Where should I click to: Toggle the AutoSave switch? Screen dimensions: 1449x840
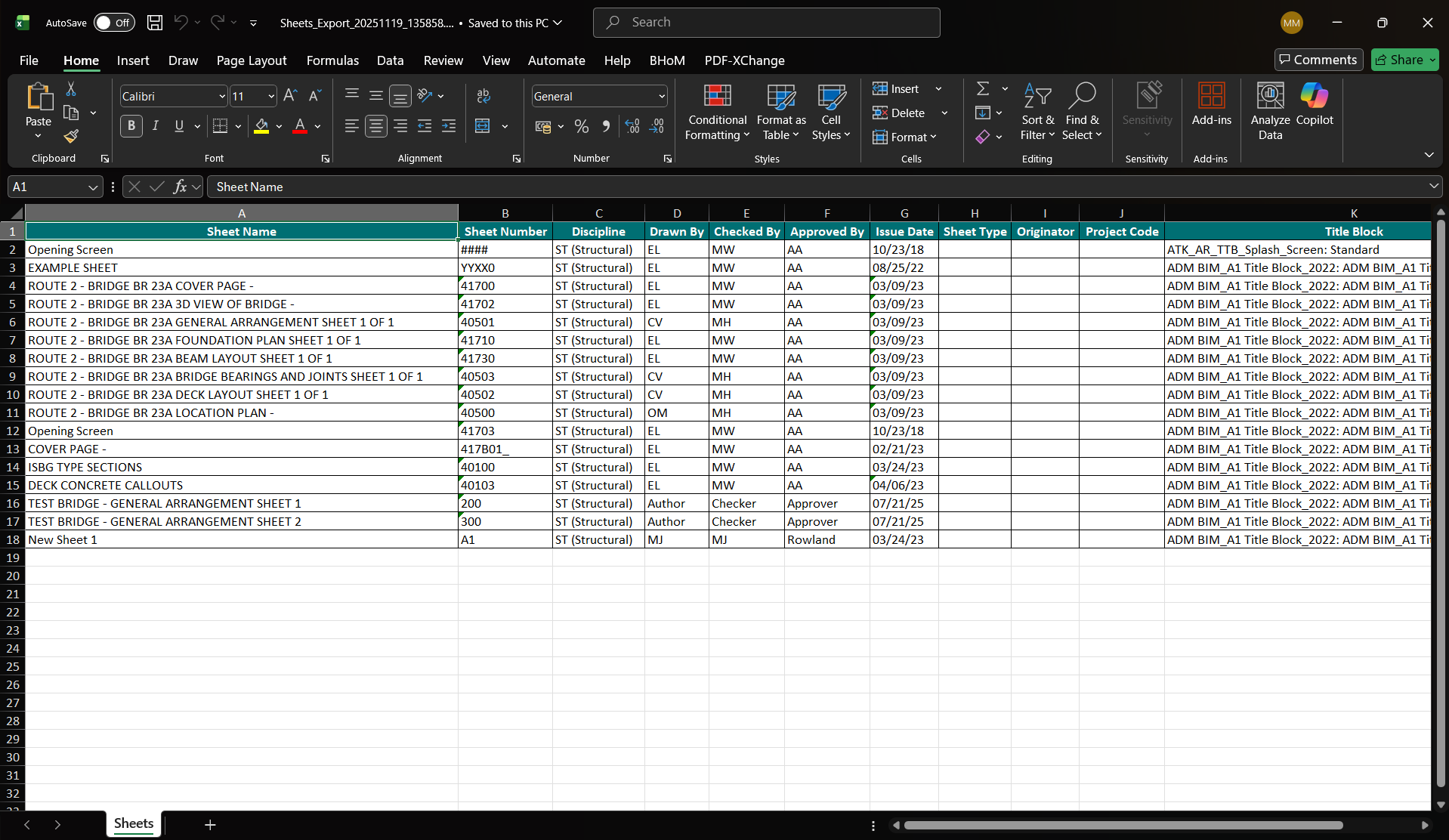[x=113, y=23]
